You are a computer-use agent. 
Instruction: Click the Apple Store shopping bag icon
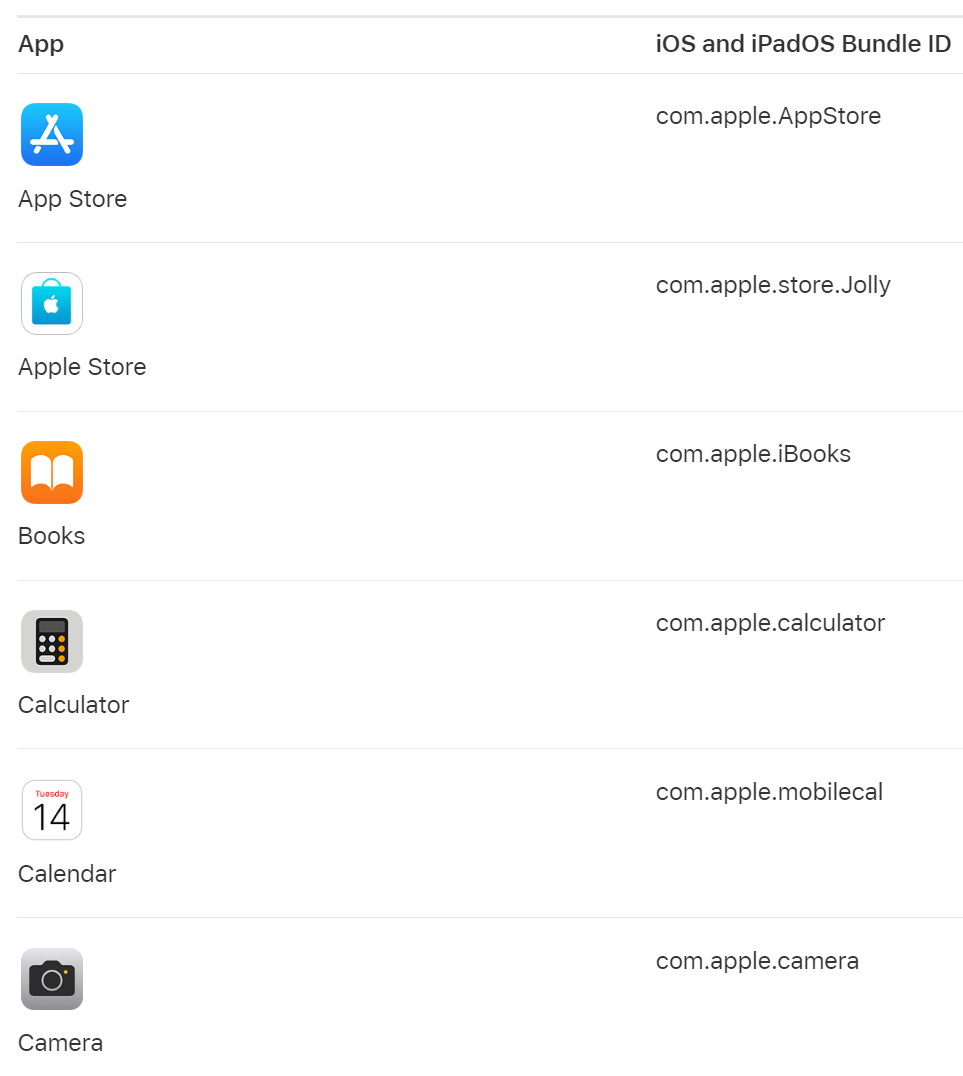[52, 303]
